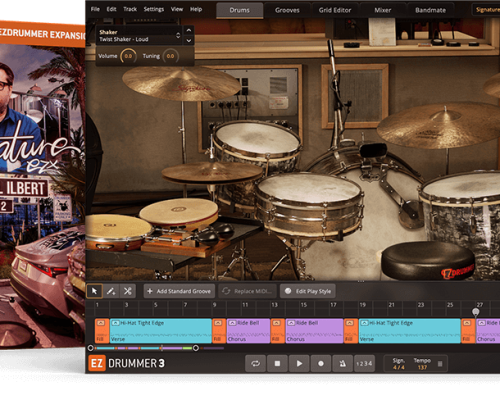Toggle the metronome
The image size is (500, 400).
[342, 363]
